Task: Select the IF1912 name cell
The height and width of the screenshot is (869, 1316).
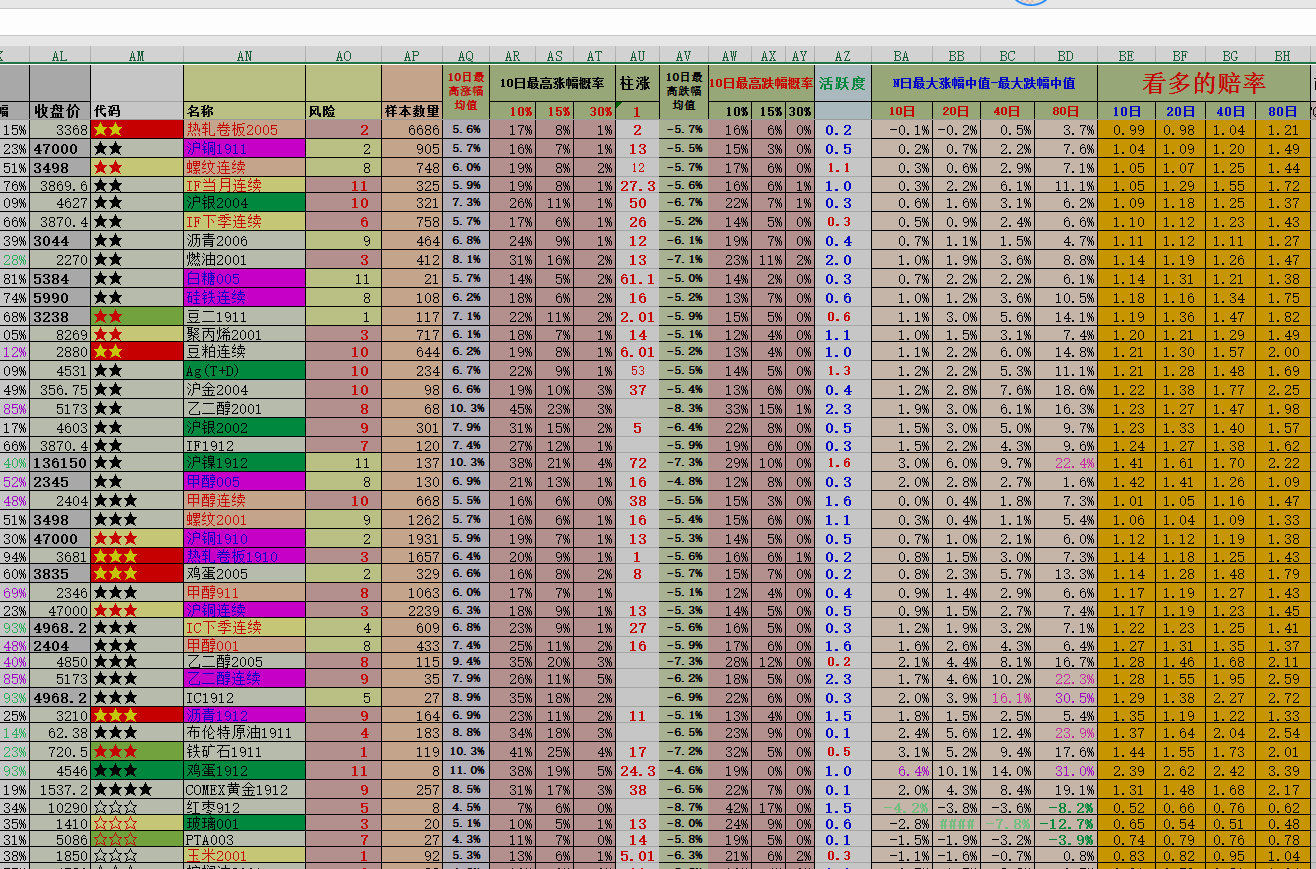Action: coord(244,446)
